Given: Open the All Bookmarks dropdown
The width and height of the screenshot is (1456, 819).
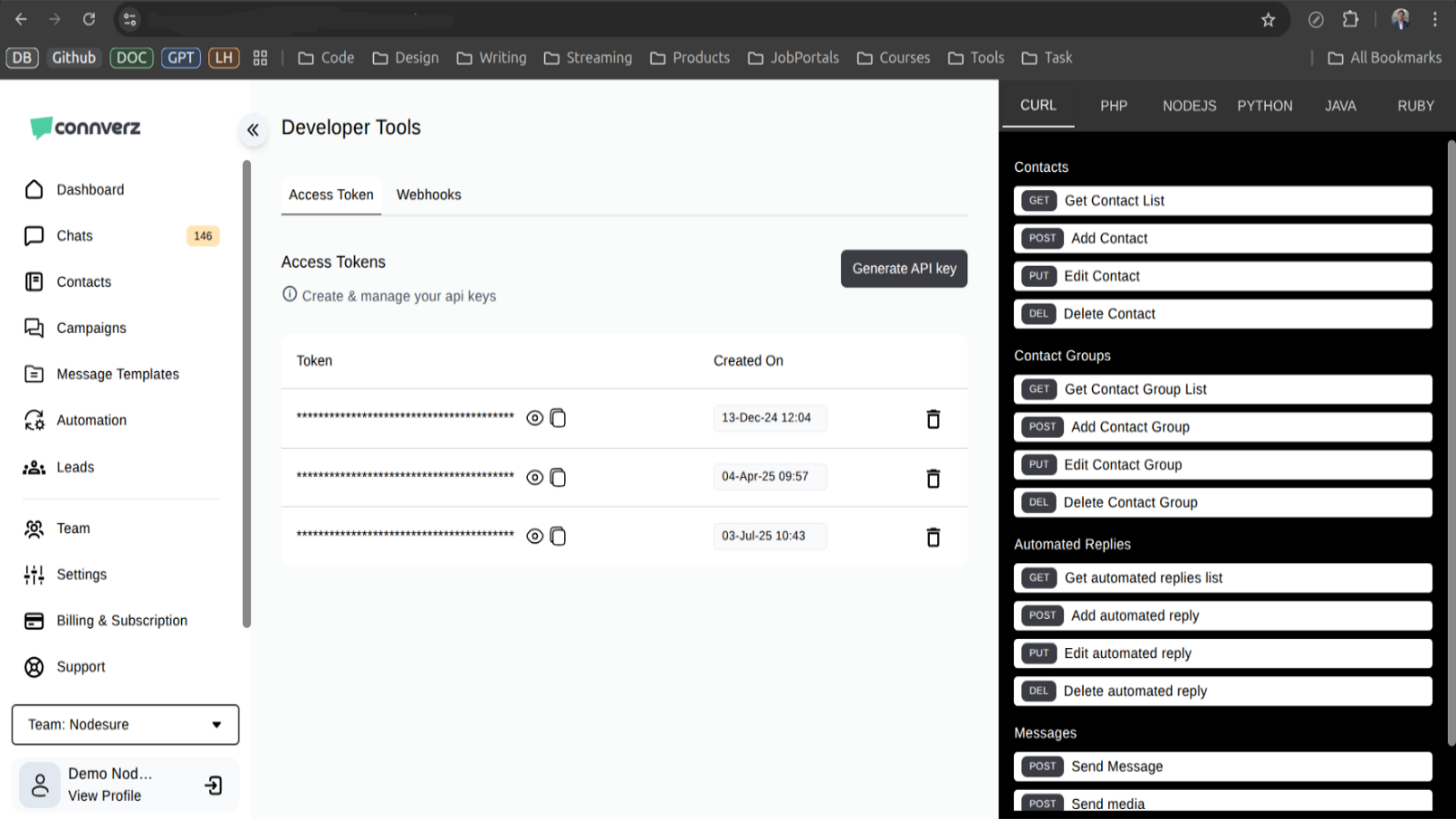Looking at the screenshot, I should (x=1384, y=57).
